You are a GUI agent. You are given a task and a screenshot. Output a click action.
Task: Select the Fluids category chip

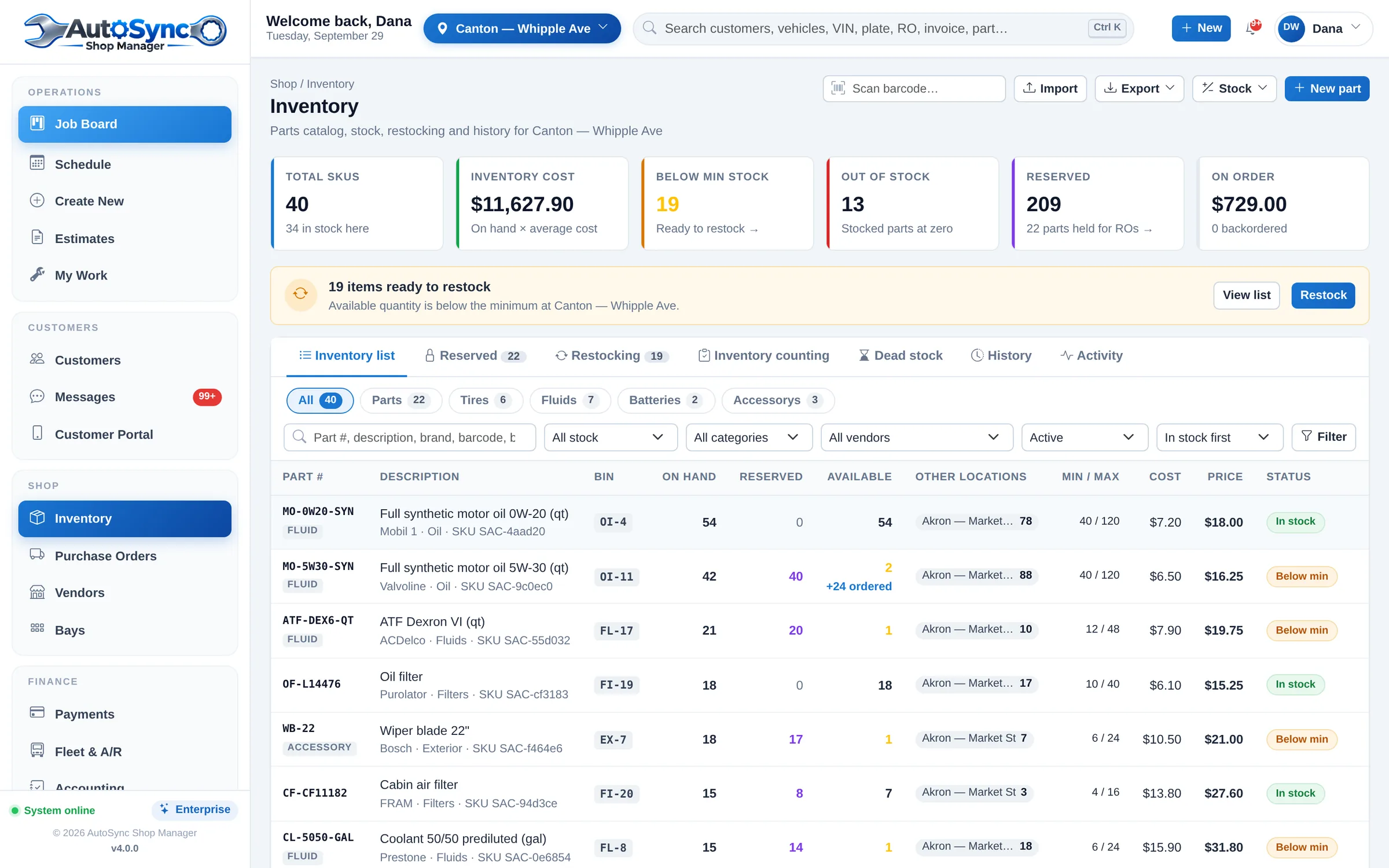570,400
